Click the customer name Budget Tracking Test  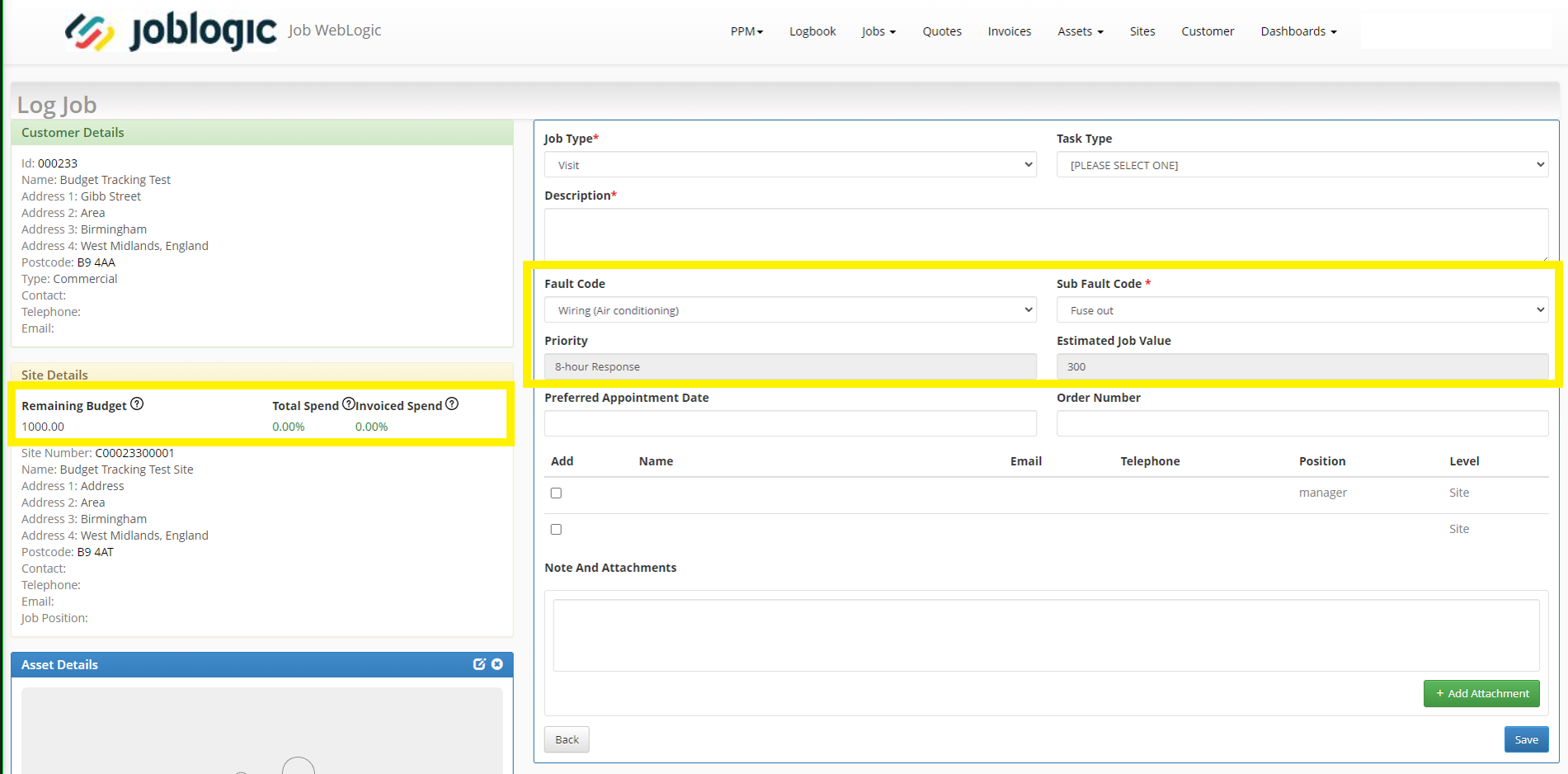click(x=115, y=180)
